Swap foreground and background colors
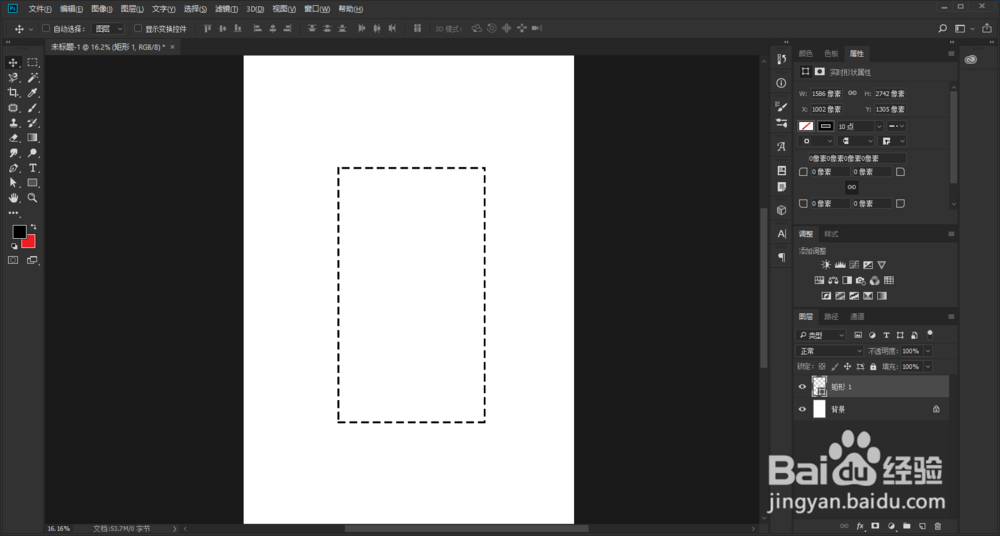Viewport: 1000px width, 536px height. click(x=33, y=227)
